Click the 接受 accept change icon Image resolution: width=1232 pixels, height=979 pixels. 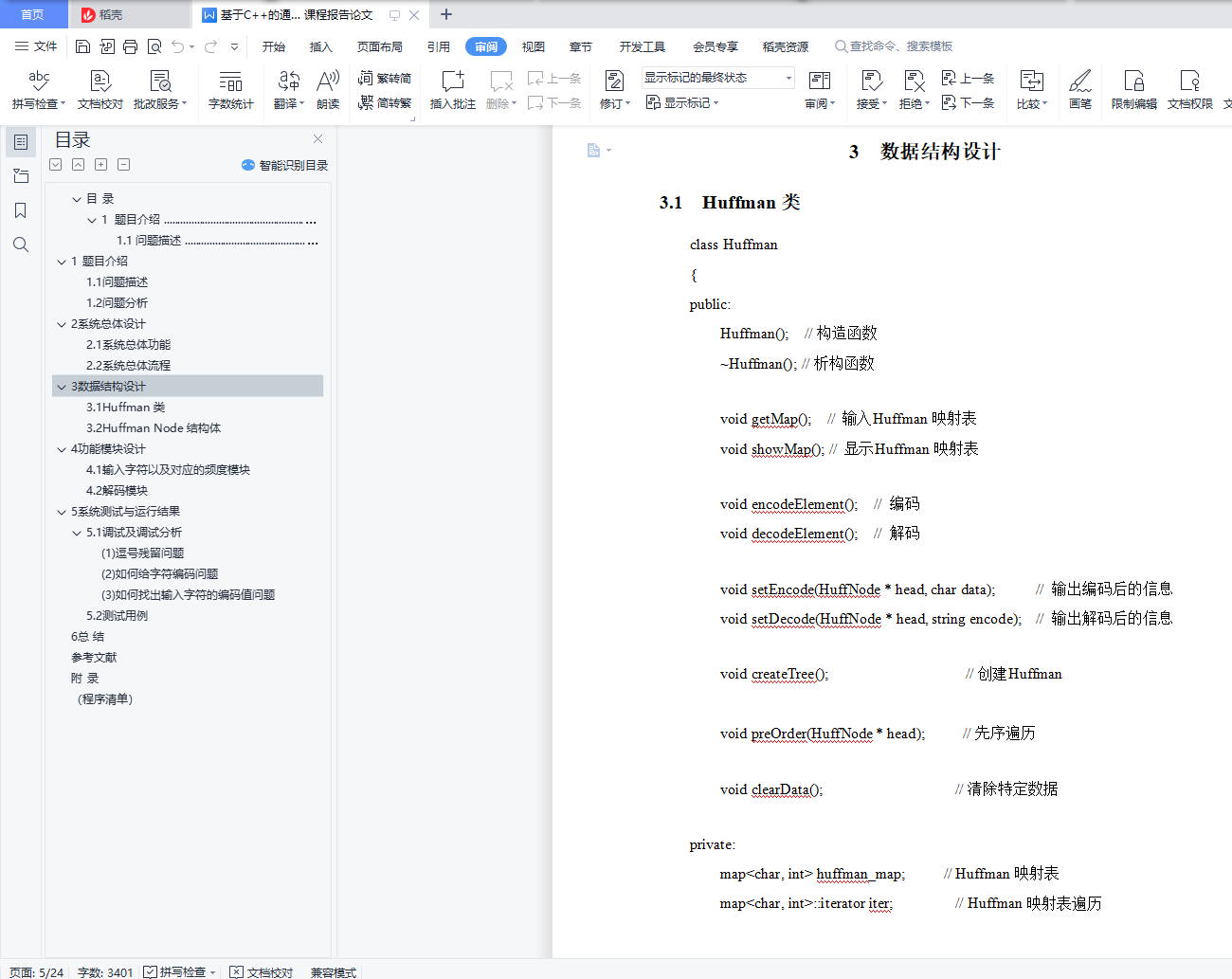click(x=871, y=82)
